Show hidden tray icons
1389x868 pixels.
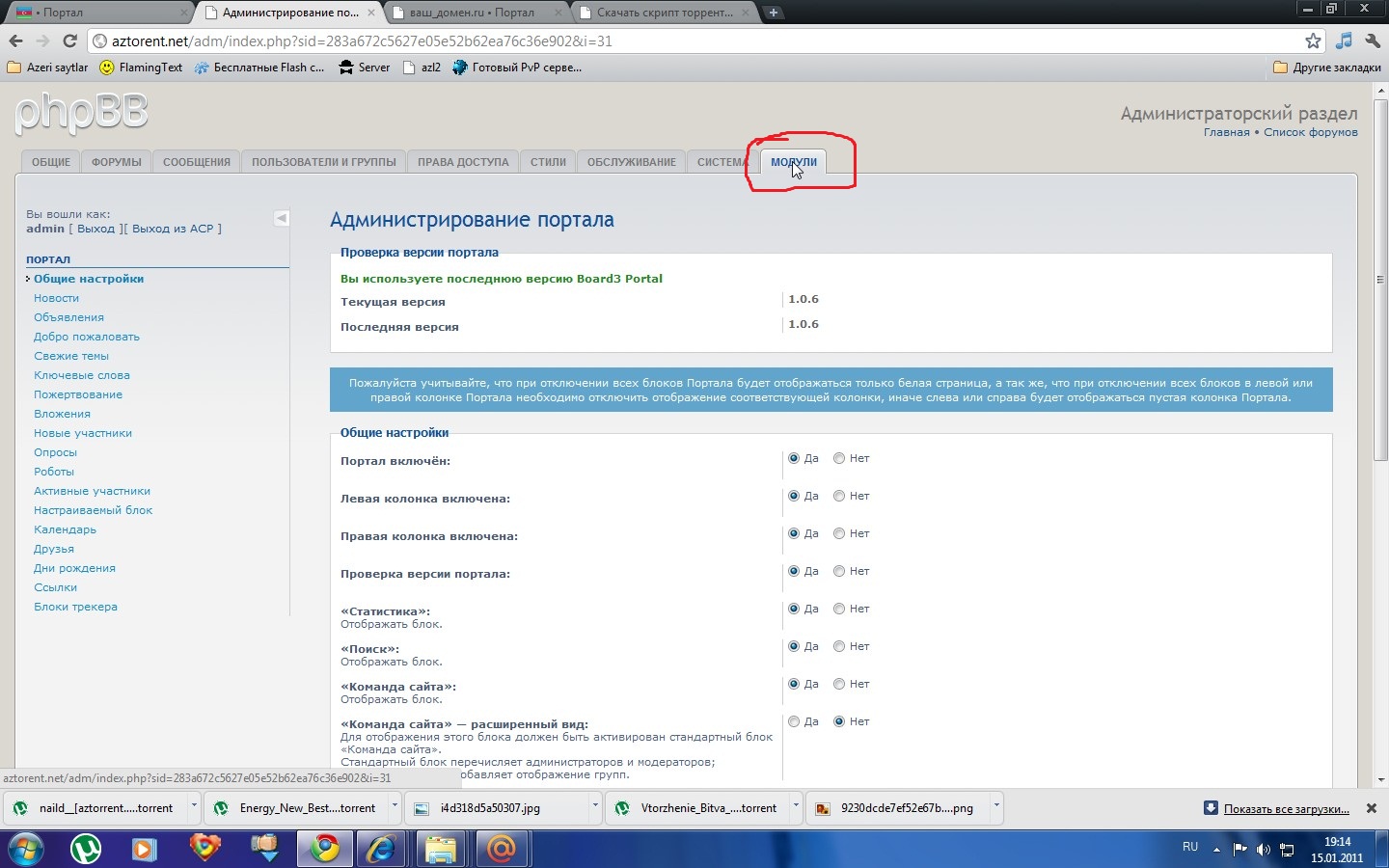pyautogui.click(x=1216, y=850)
